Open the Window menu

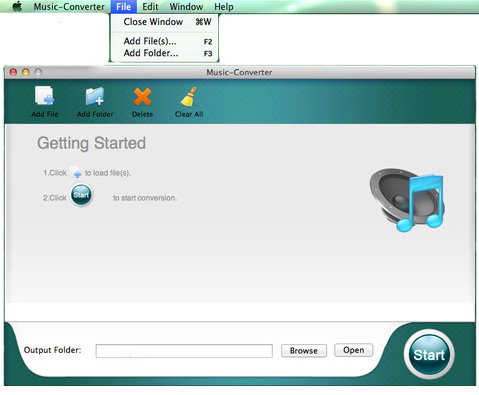click(x=186, y=7)
